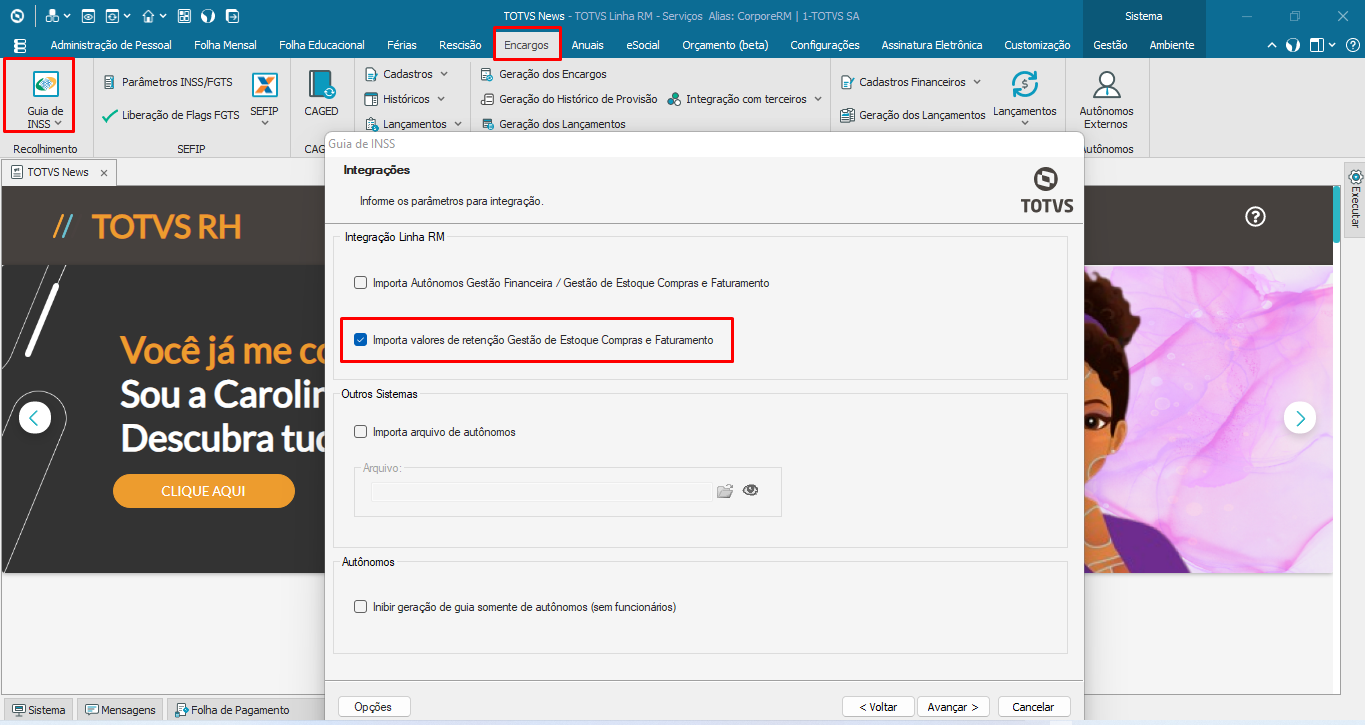Open Geração dos Encargos
Screen dimensions: 1365x725
pyautogui.click(x=543, y=74)
